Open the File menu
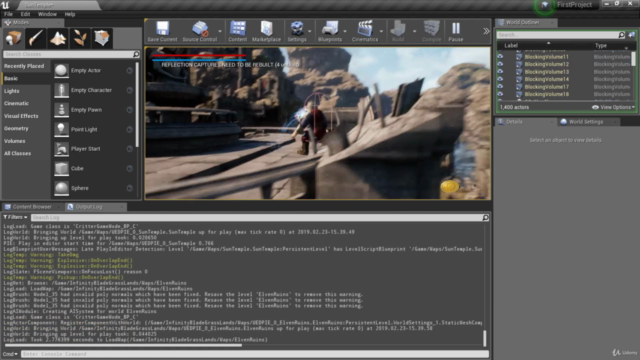The image size is (640, 360). (x=8, y=14)
